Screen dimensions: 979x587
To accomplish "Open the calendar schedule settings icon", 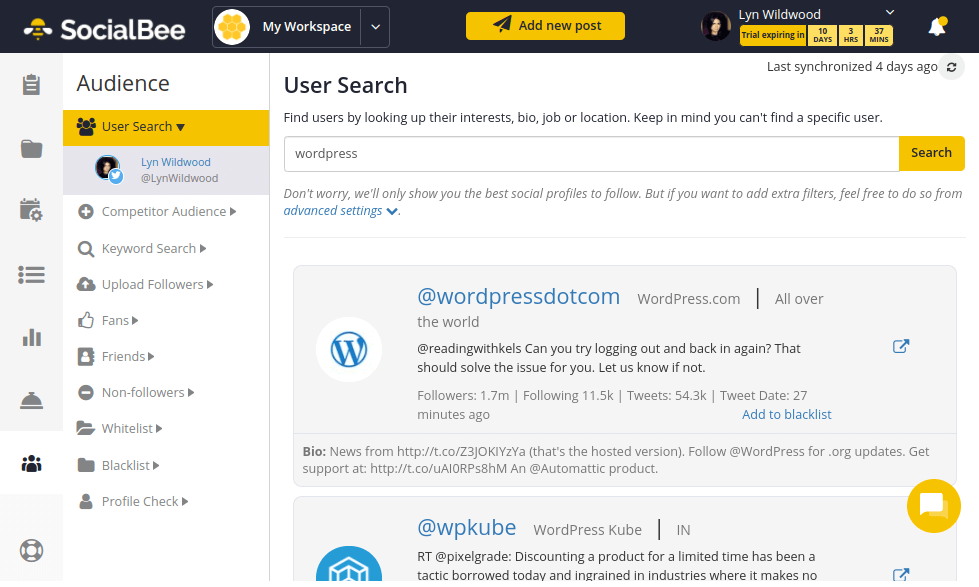I will click(31, 210).
